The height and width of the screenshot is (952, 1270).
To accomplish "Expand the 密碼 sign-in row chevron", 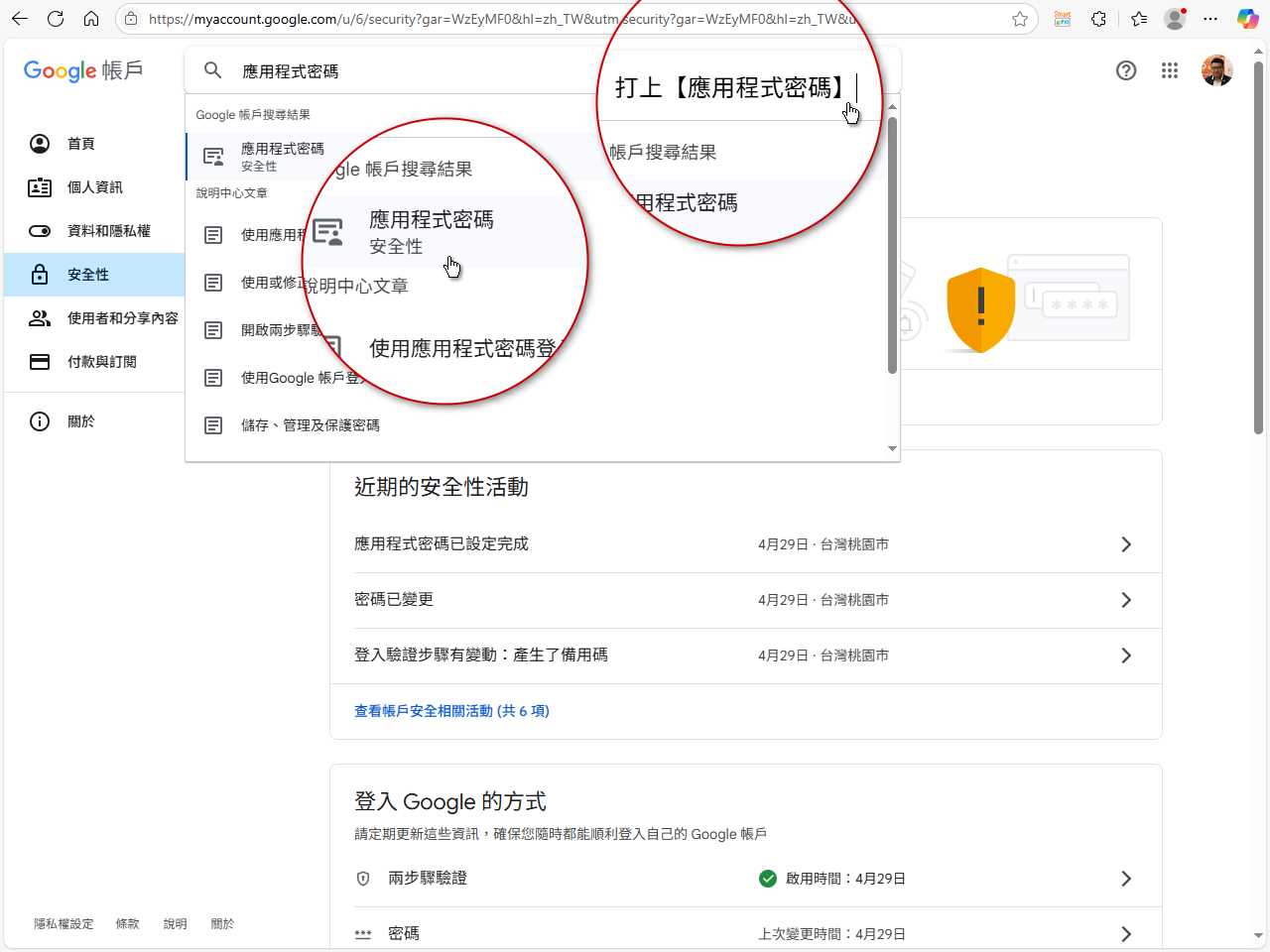I will coord(1126,934).
